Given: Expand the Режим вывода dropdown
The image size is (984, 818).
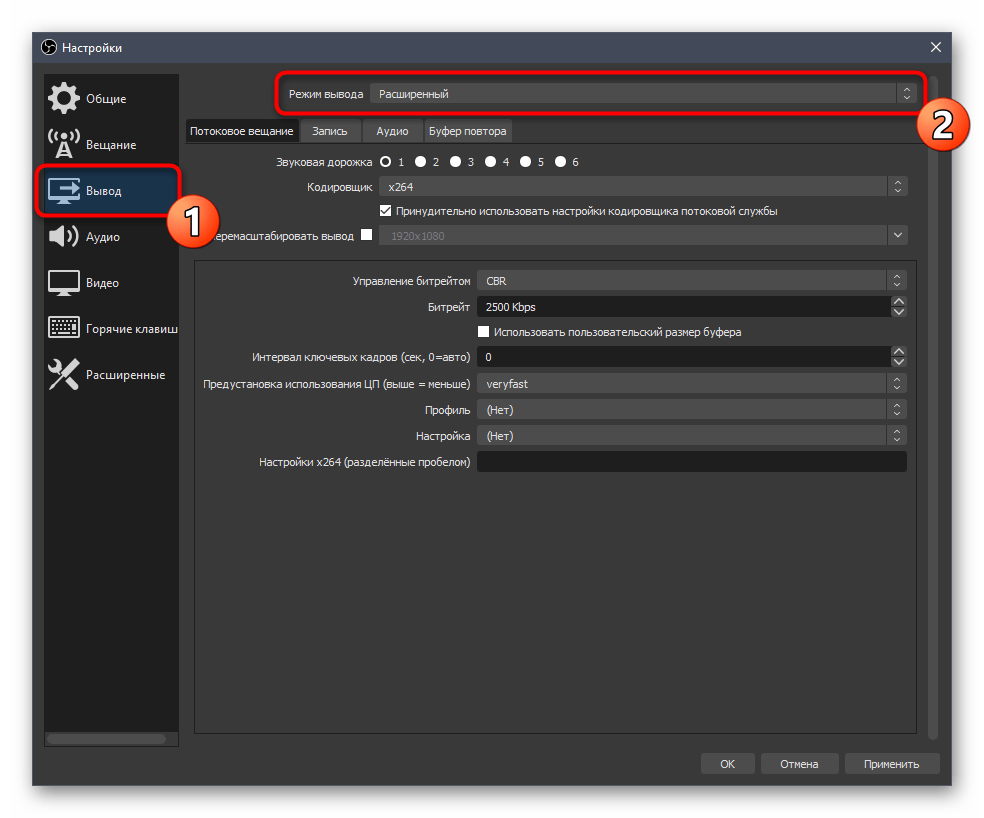Looking at the screenshot, I should pyautogui.click(x=642, y=94).
